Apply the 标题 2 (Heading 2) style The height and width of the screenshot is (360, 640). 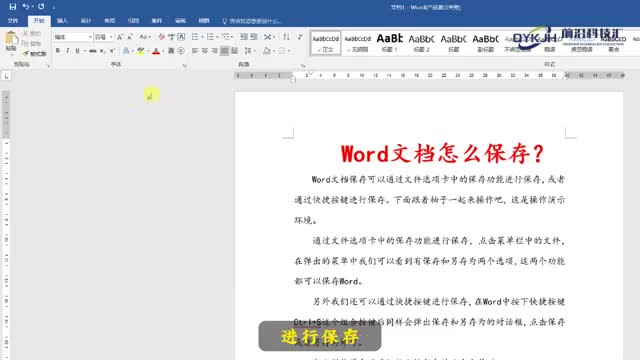422,43
